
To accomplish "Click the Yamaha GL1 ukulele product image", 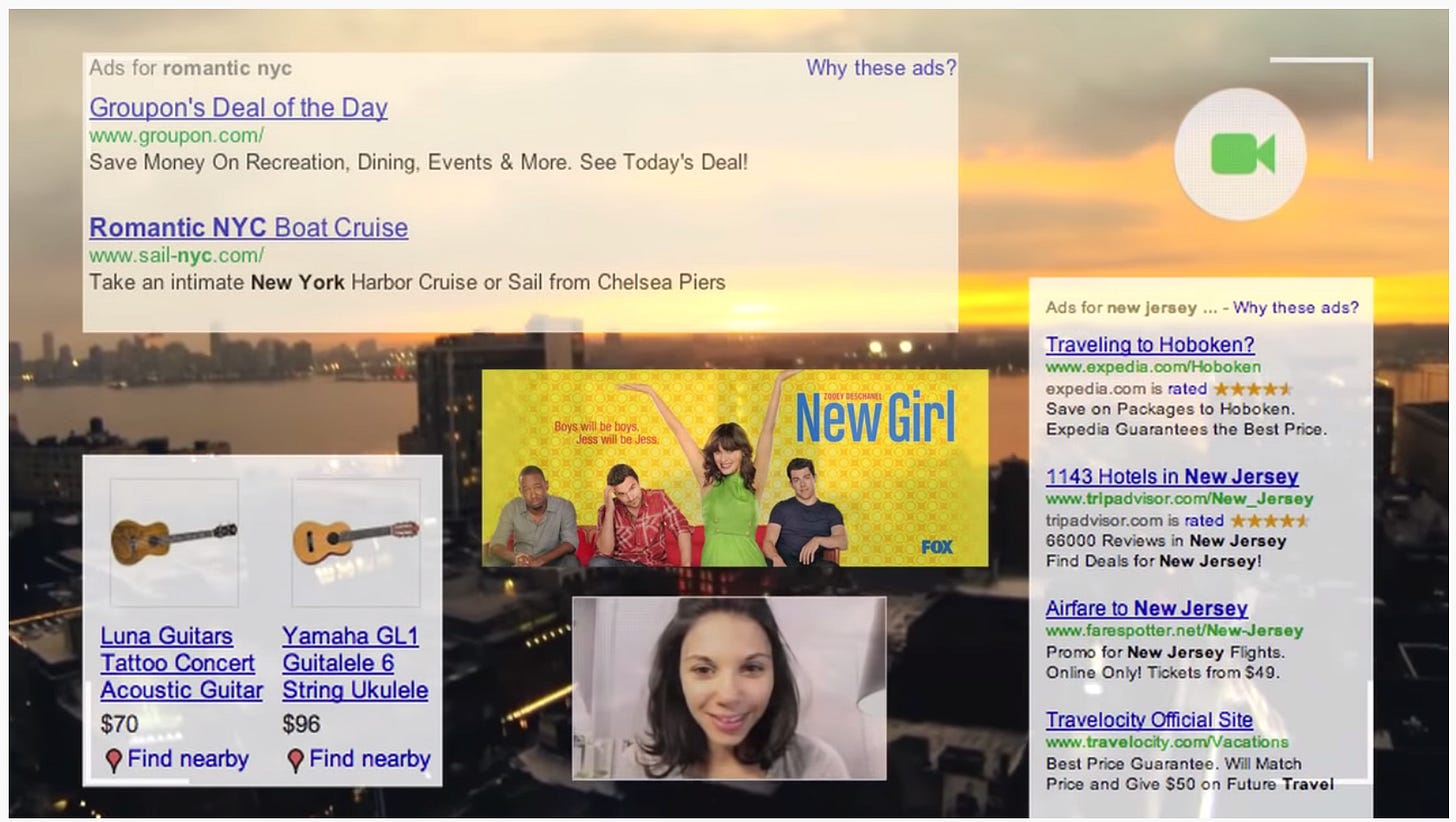I will [x=355, y=542].
